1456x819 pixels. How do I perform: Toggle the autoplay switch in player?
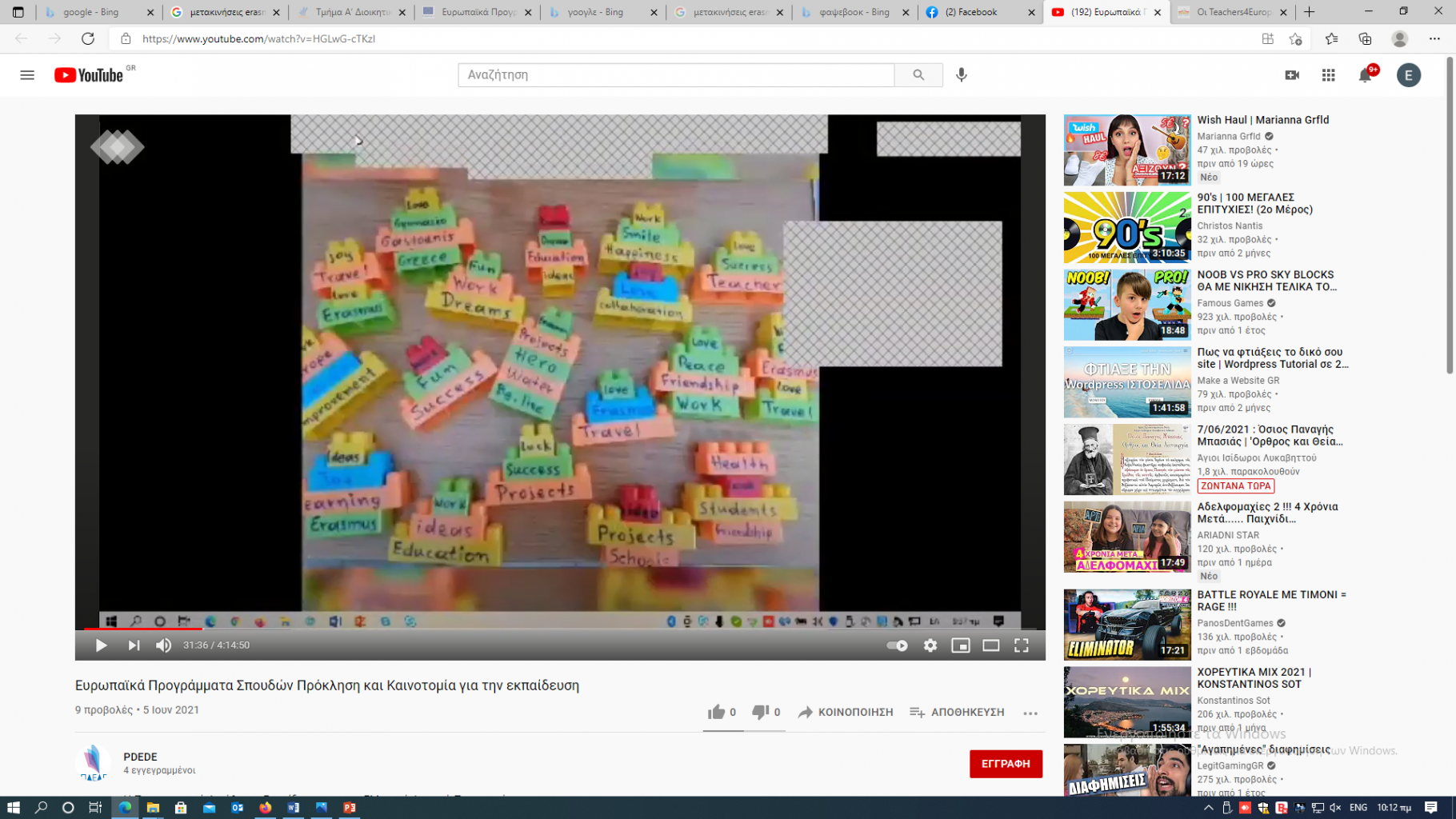pos(897,645)
